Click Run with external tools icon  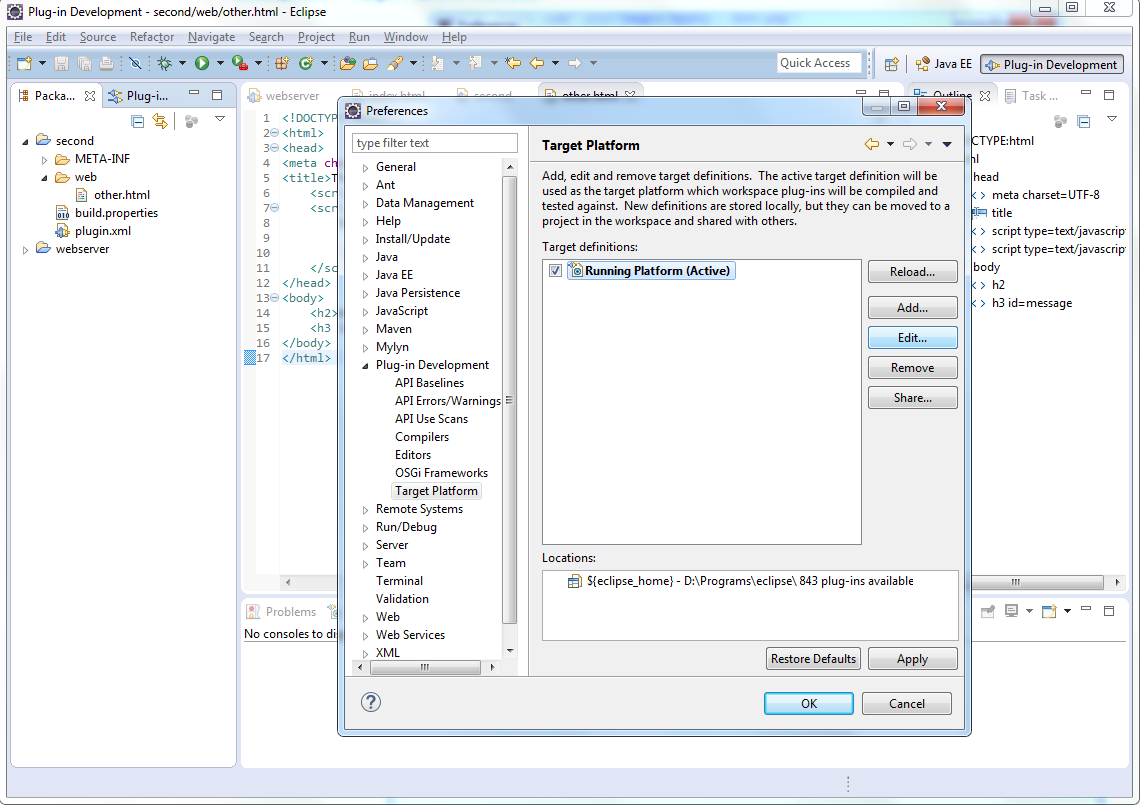tap(239, 63)
